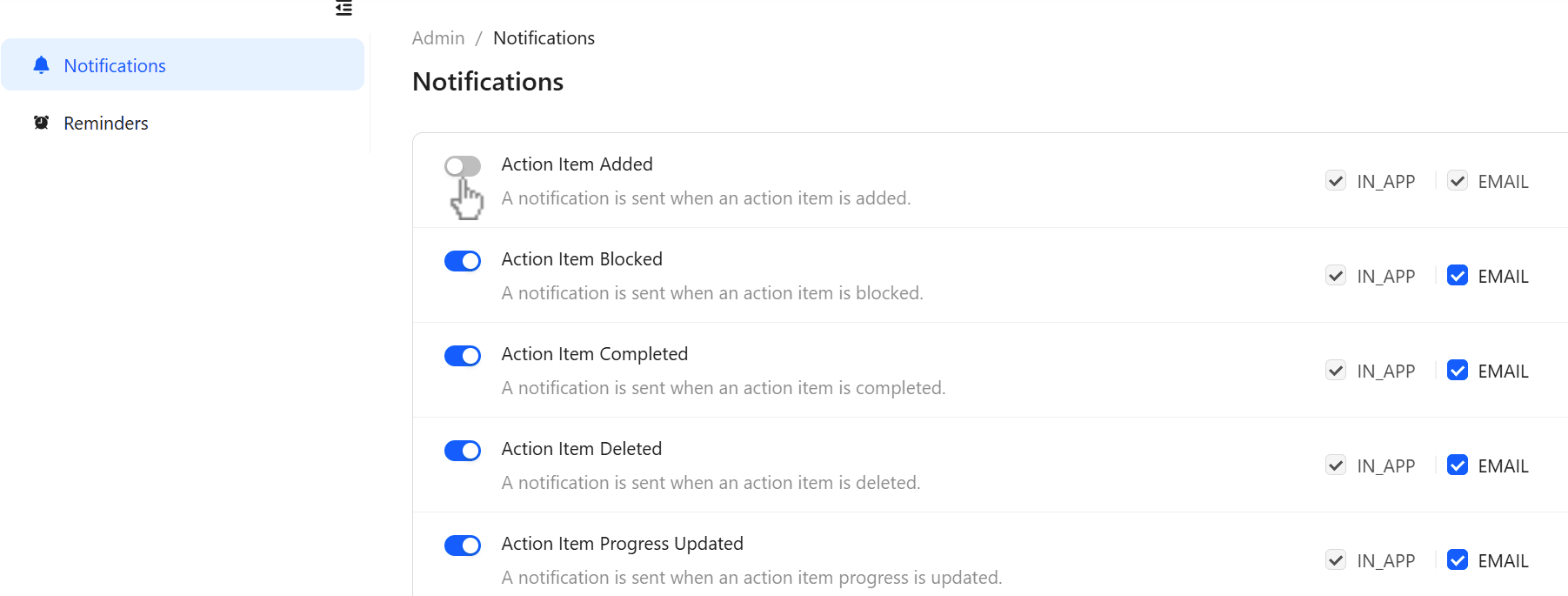The width and height of the screenshot is (1568, 596).
Task: Uncheck EMAIL for Action Item Completed
Action: click(x=1457, y=370)
